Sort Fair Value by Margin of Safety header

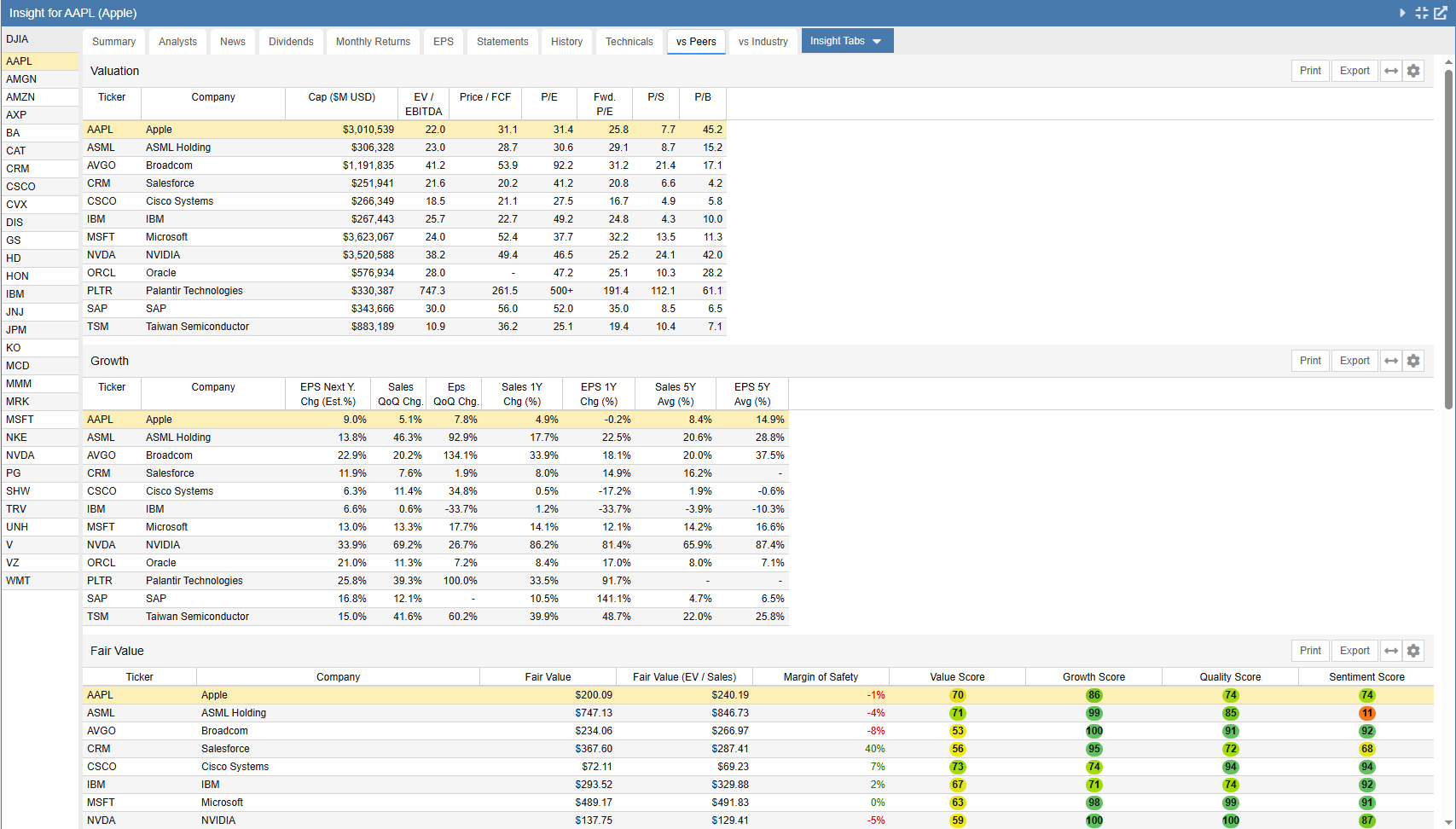821,677
